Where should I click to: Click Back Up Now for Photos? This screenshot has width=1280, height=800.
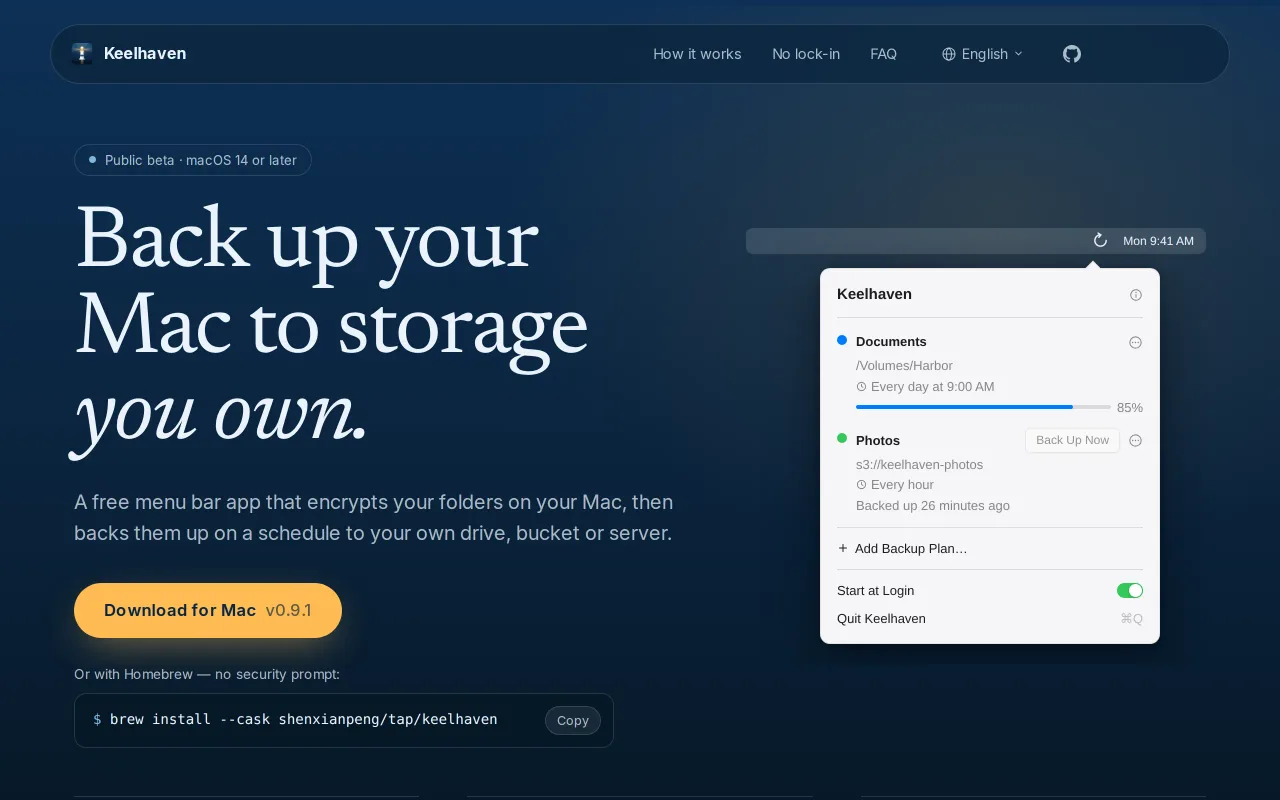click(1072, 440)
